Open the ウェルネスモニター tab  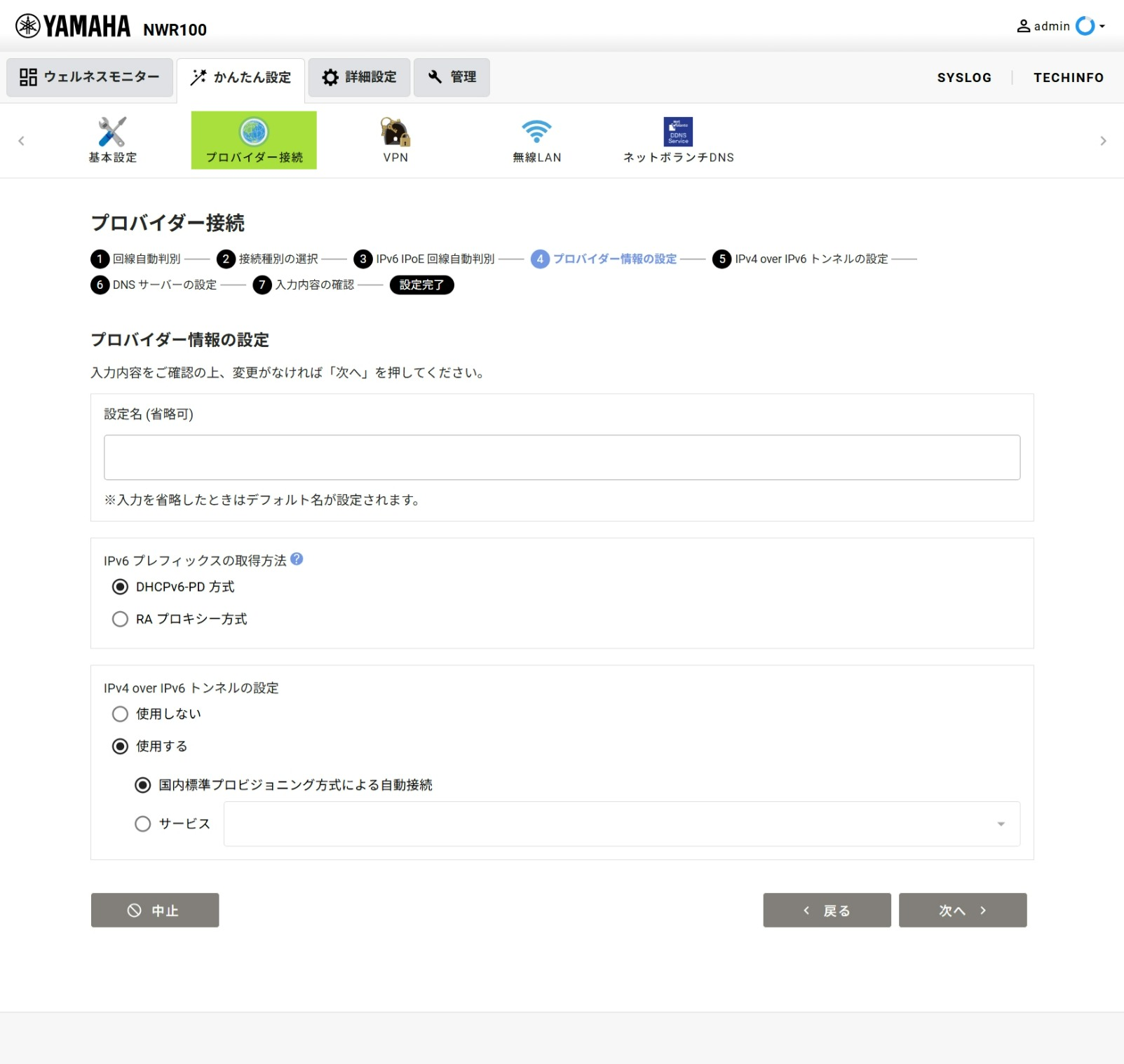90,77
